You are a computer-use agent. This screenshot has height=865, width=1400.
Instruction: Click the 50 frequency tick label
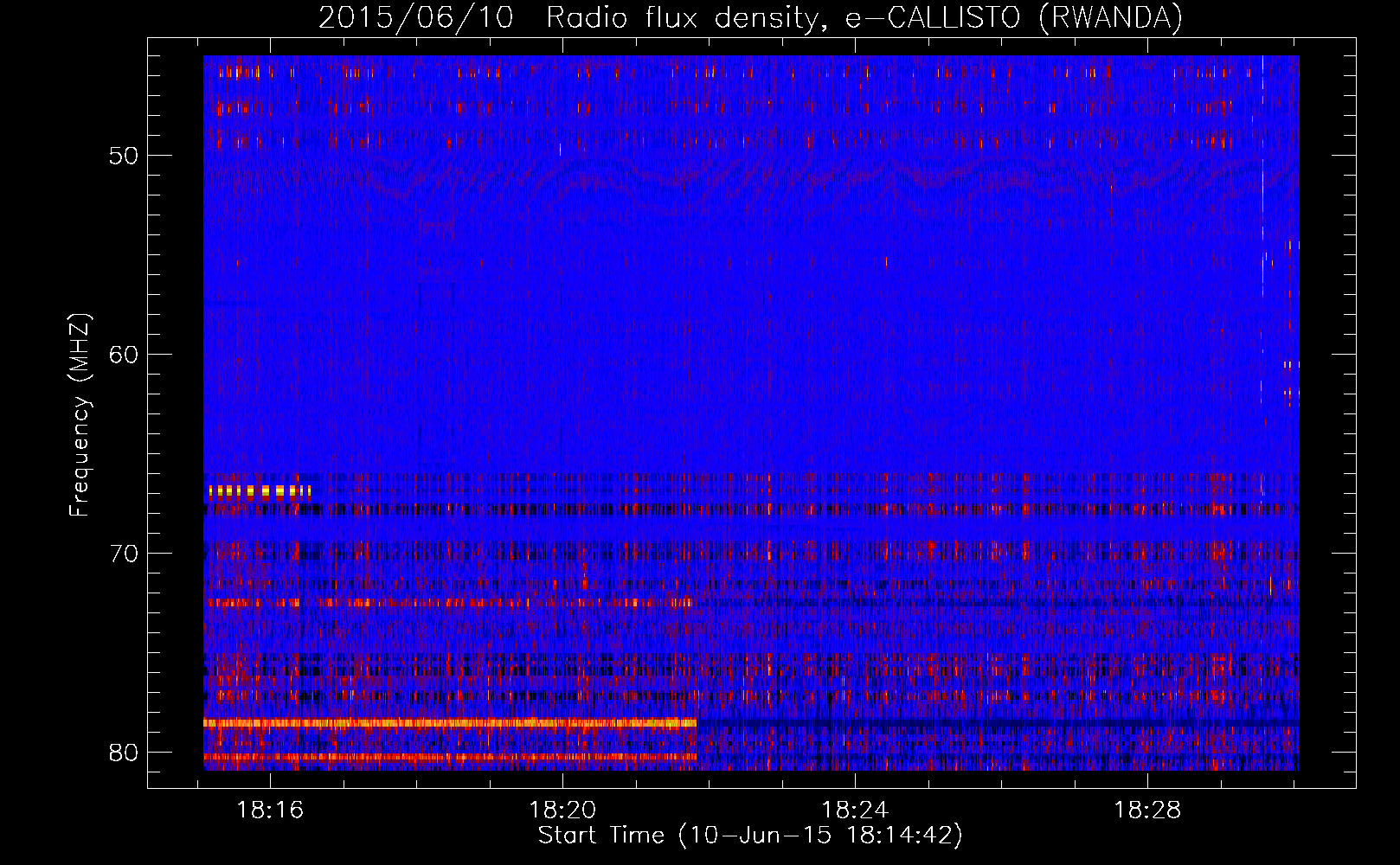coord(124,156)
